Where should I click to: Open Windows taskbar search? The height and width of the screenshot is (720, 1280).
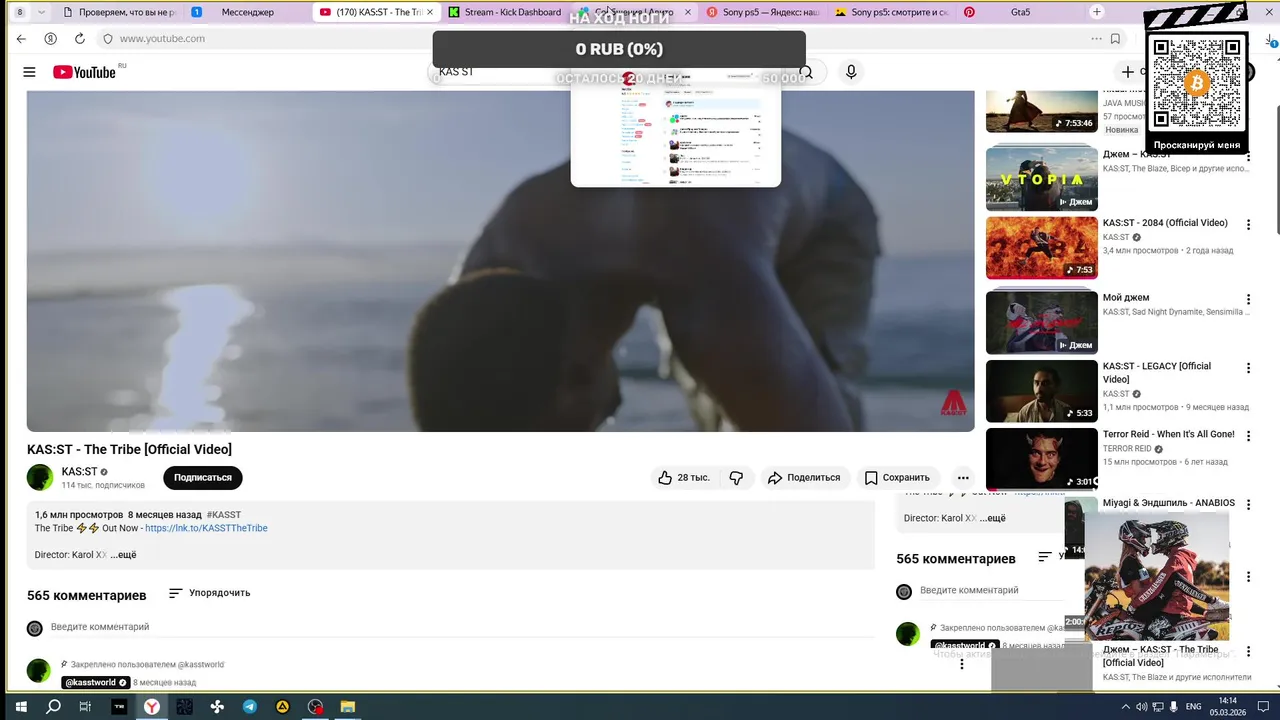[x=53, y=706]
